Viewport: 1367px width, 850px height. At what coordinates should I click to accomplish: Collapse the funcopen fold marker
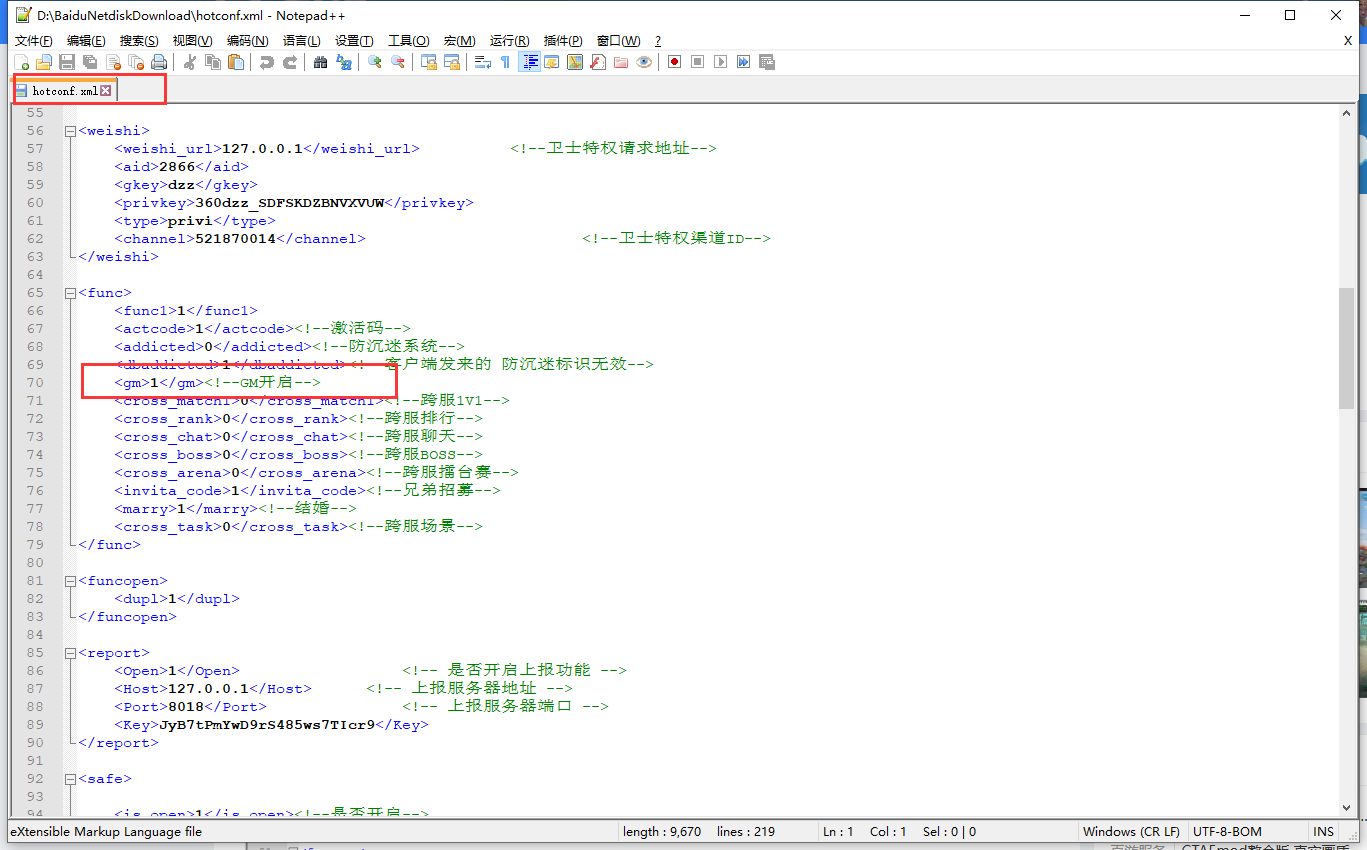[69, 581]
